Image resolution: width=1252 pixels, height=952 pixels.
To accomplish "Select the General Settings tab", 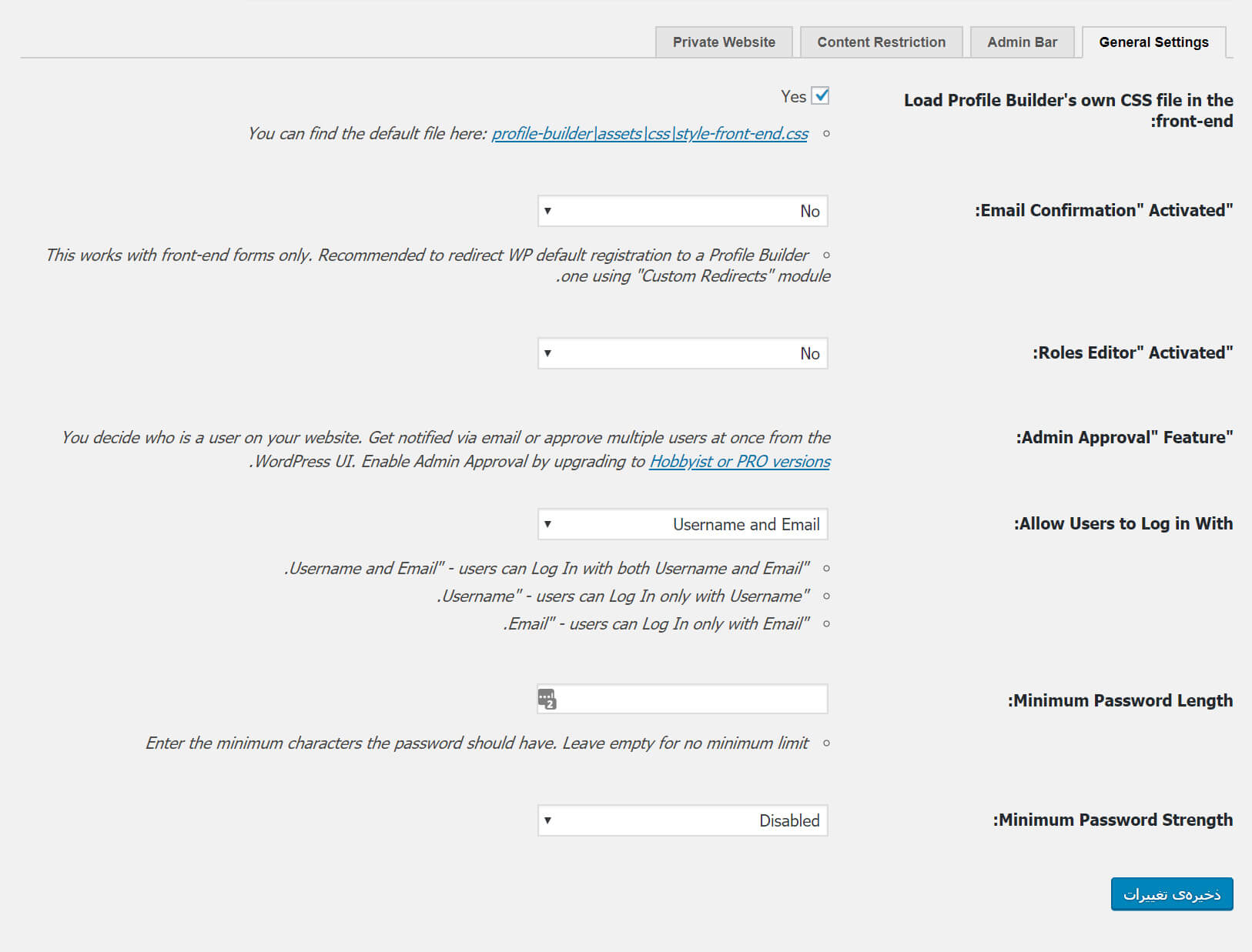I will [x=1154, y=42].
